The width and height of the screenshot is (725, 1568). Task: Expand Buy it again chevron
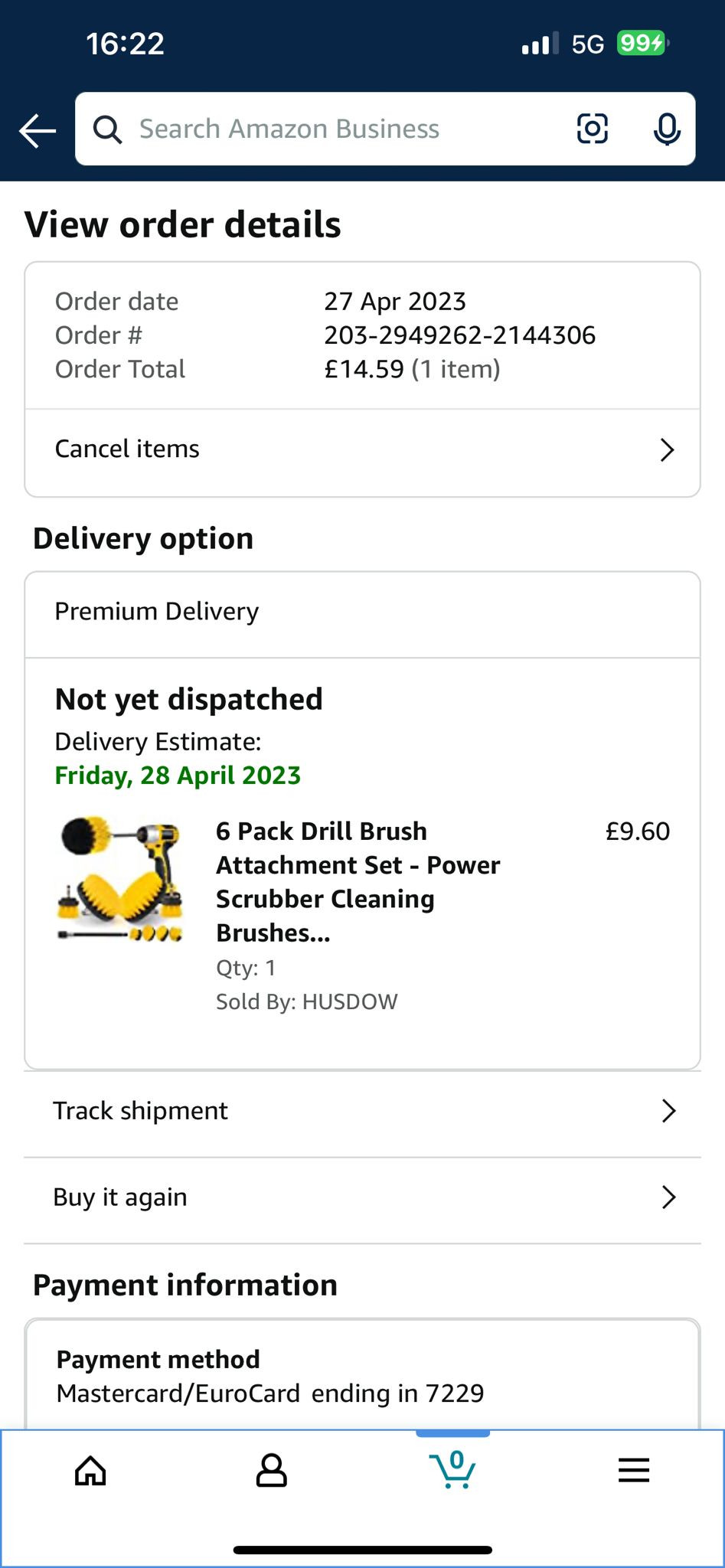668,1197
